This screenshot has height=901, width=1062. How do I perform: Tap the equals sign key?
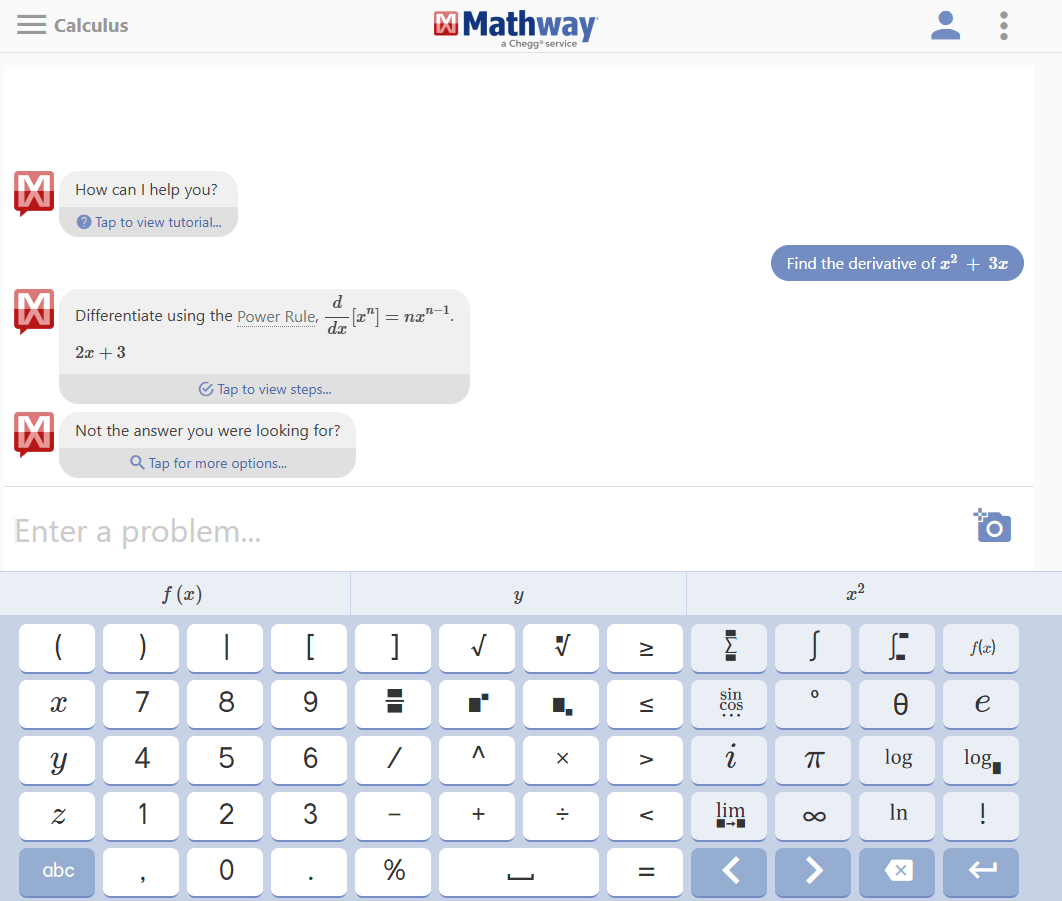coord(645,872)
